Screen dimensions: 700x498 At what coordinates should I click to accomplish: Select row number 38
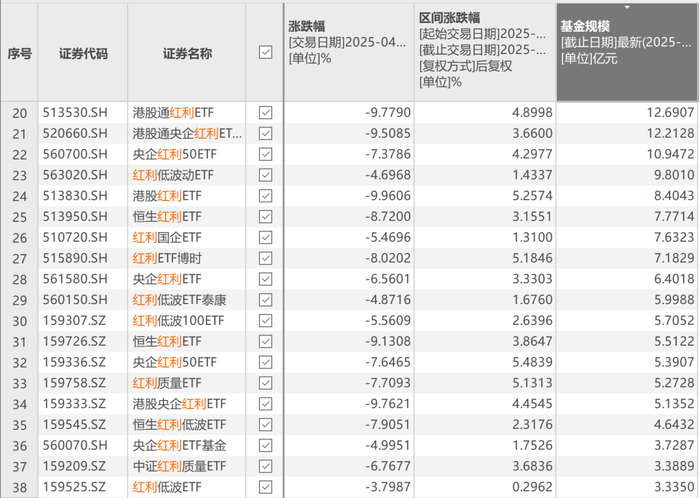point(20,488)
